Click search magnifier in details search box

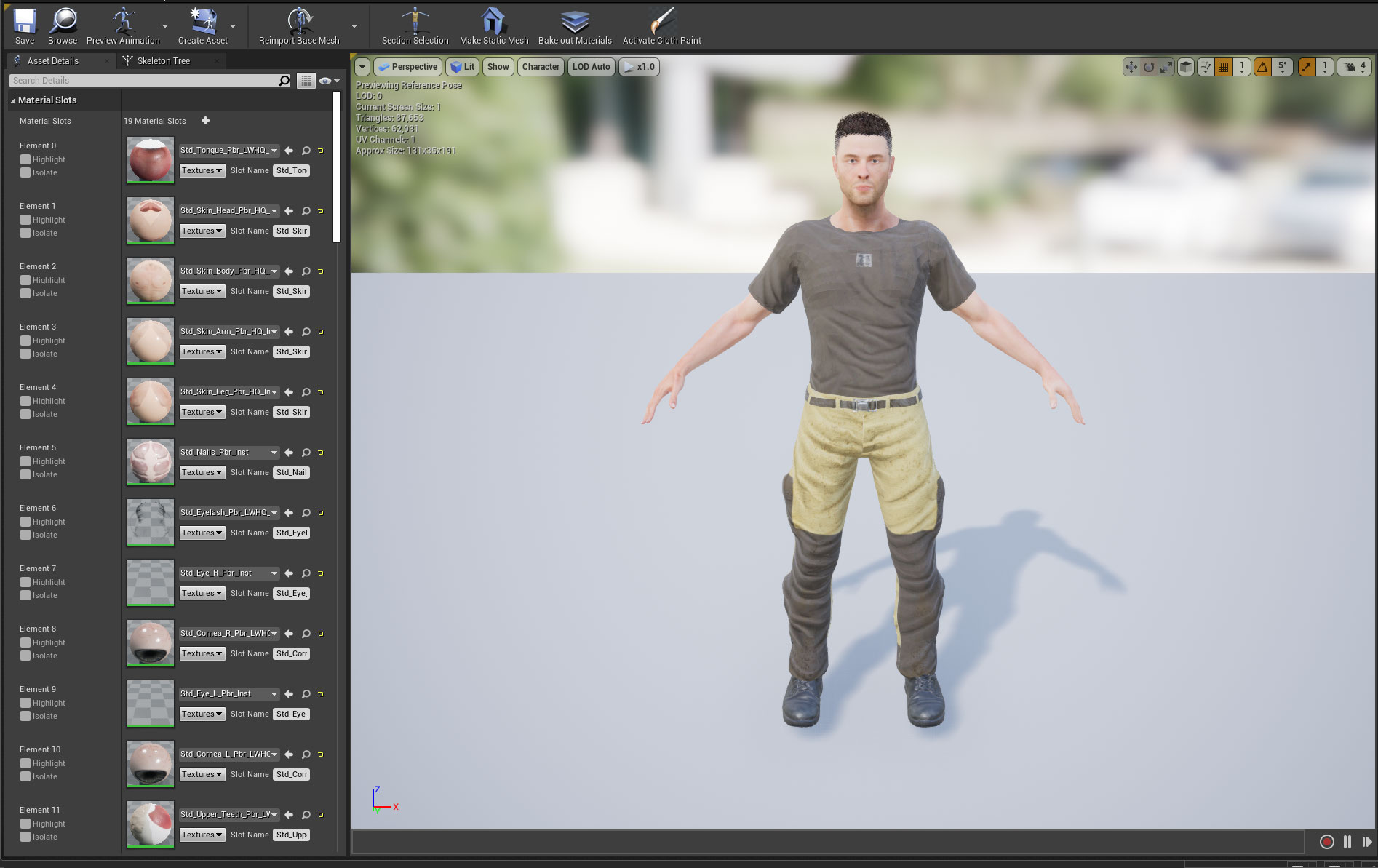[x=284, y=81]
